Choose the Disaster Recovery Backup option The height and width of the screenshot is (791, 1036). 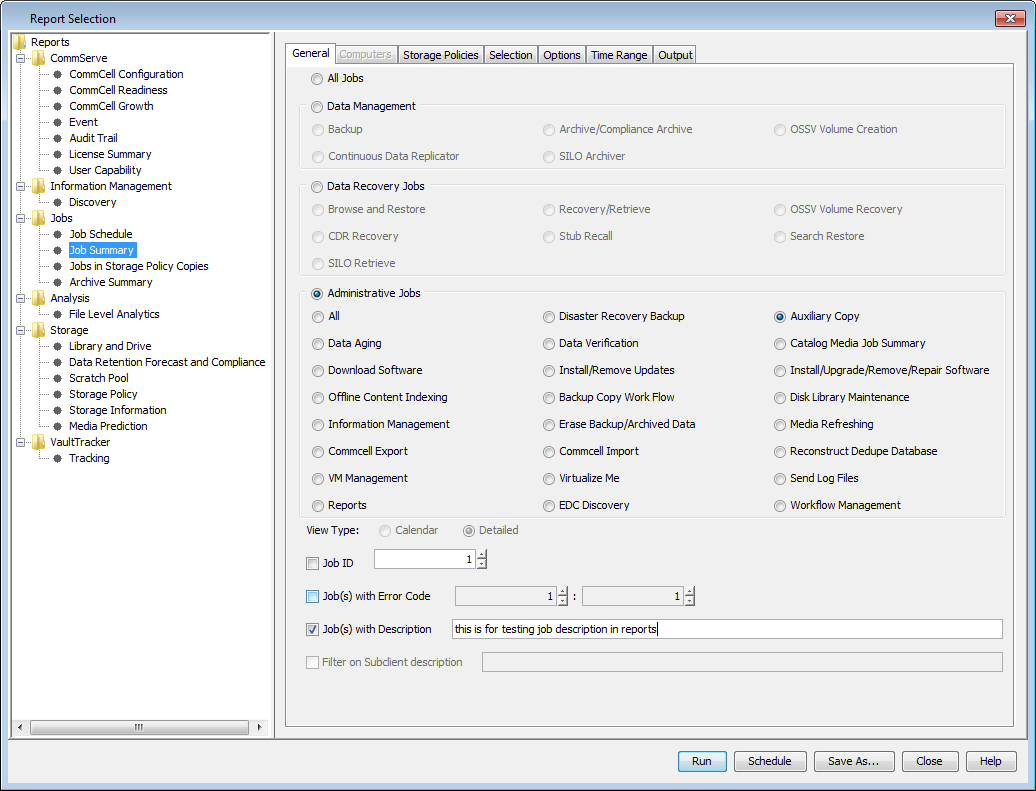tap(548, 317)
